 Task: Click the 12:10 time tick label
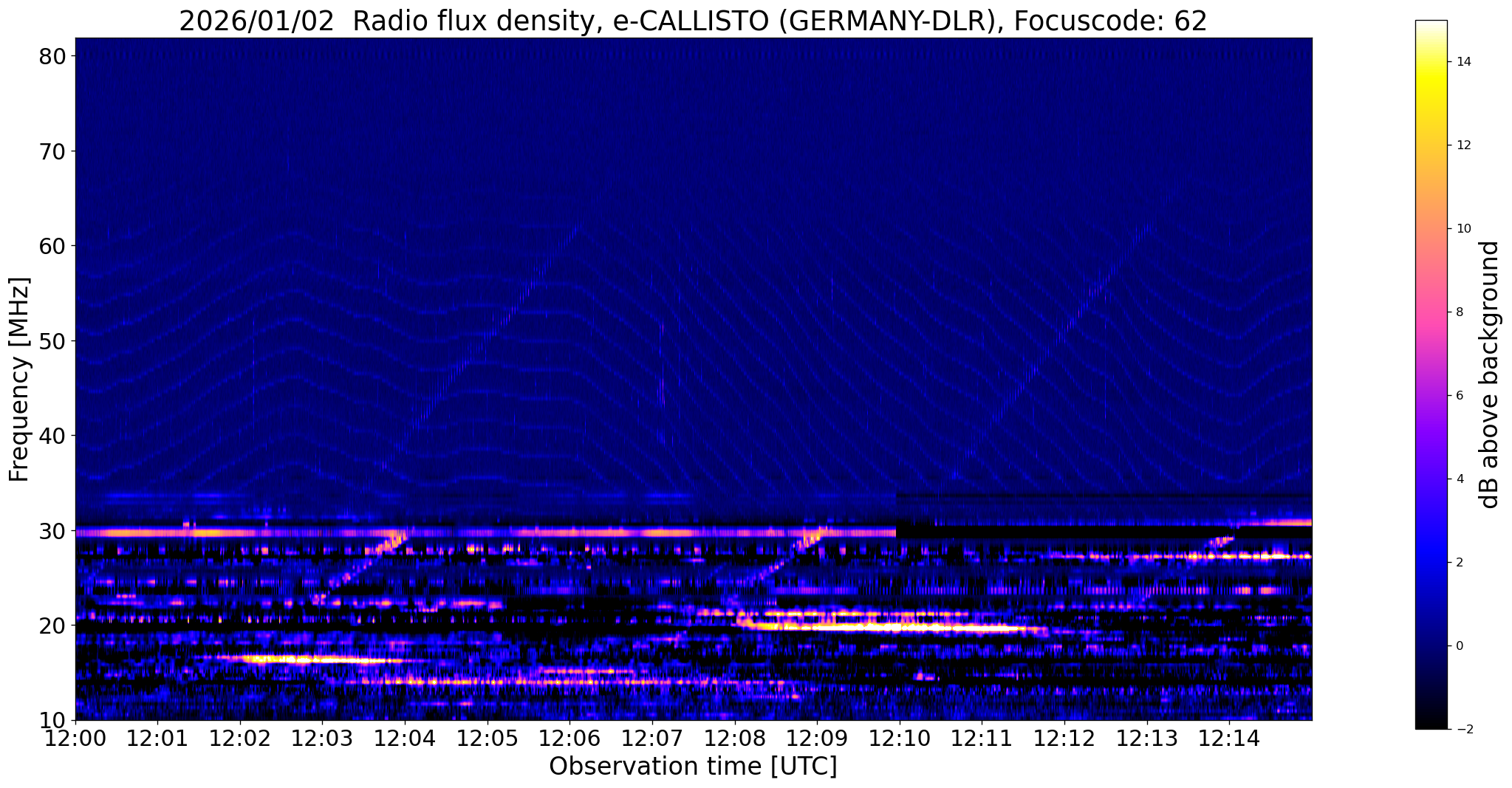coord(900,738)
